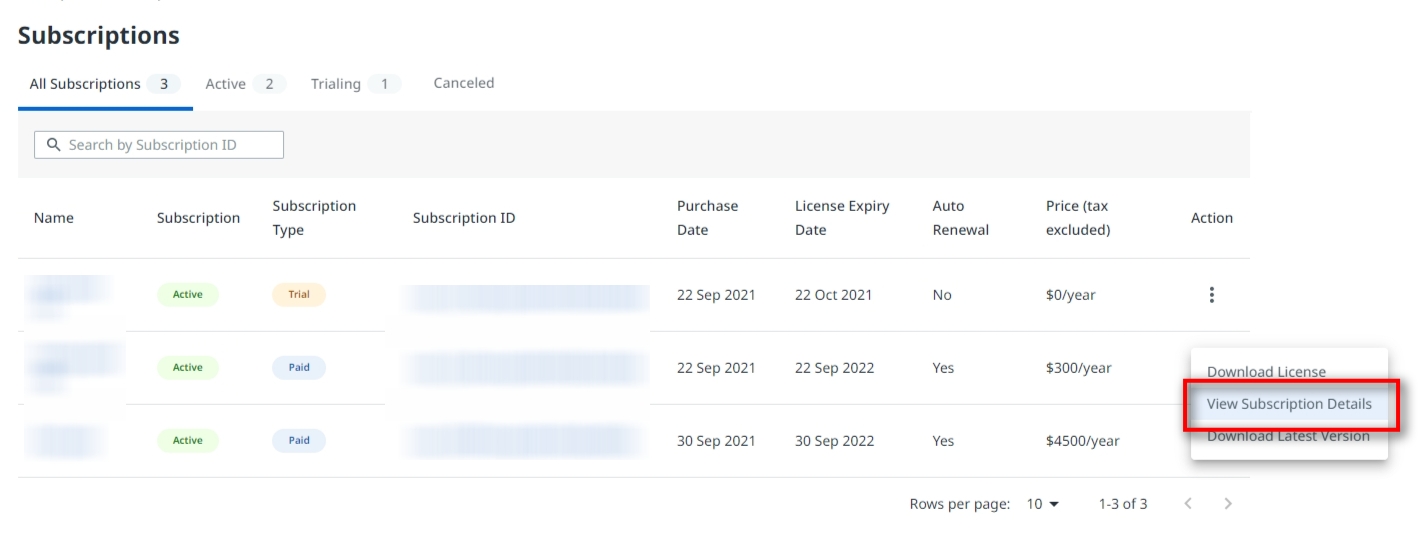Click the Paid badge in $300/year row

[298, 368]
